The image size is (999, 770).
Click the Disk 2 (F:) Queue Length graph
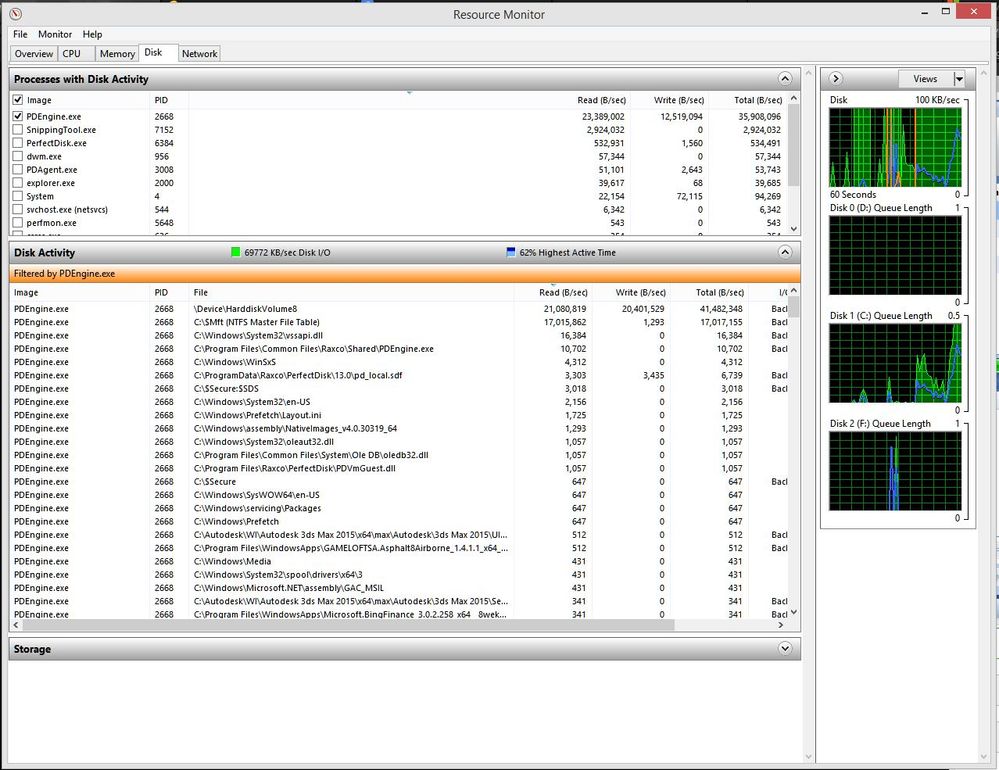(x=895, y=471)
